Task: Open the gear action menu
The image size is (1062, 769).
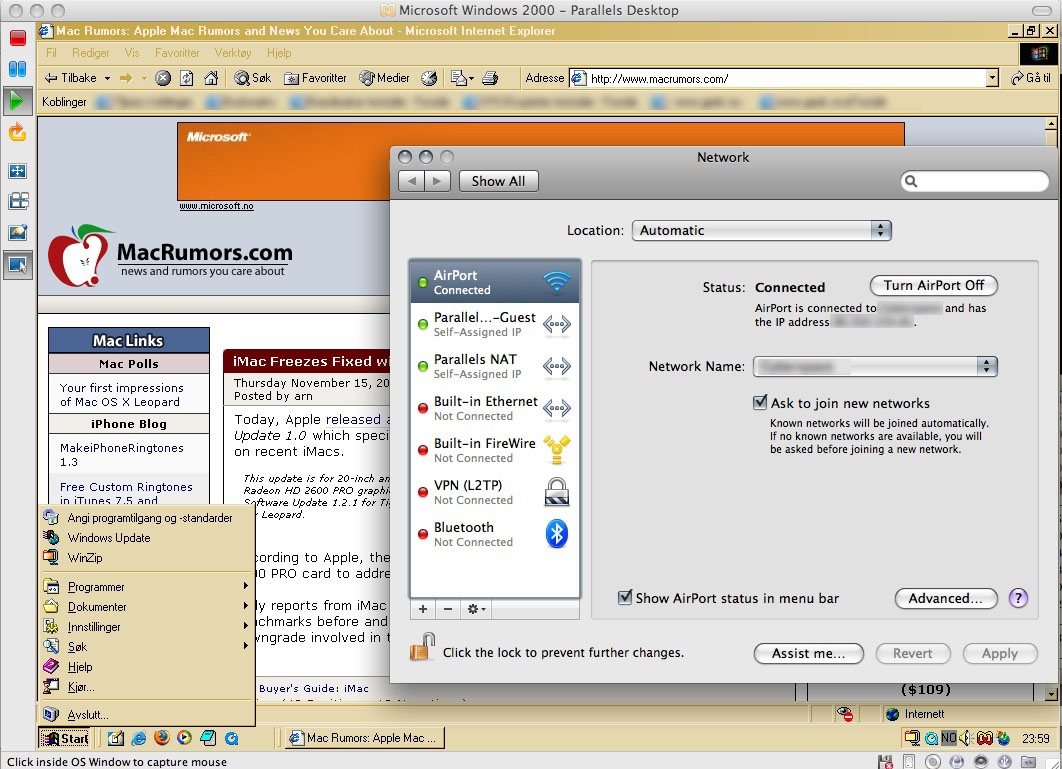Action: tap(475, 609)
